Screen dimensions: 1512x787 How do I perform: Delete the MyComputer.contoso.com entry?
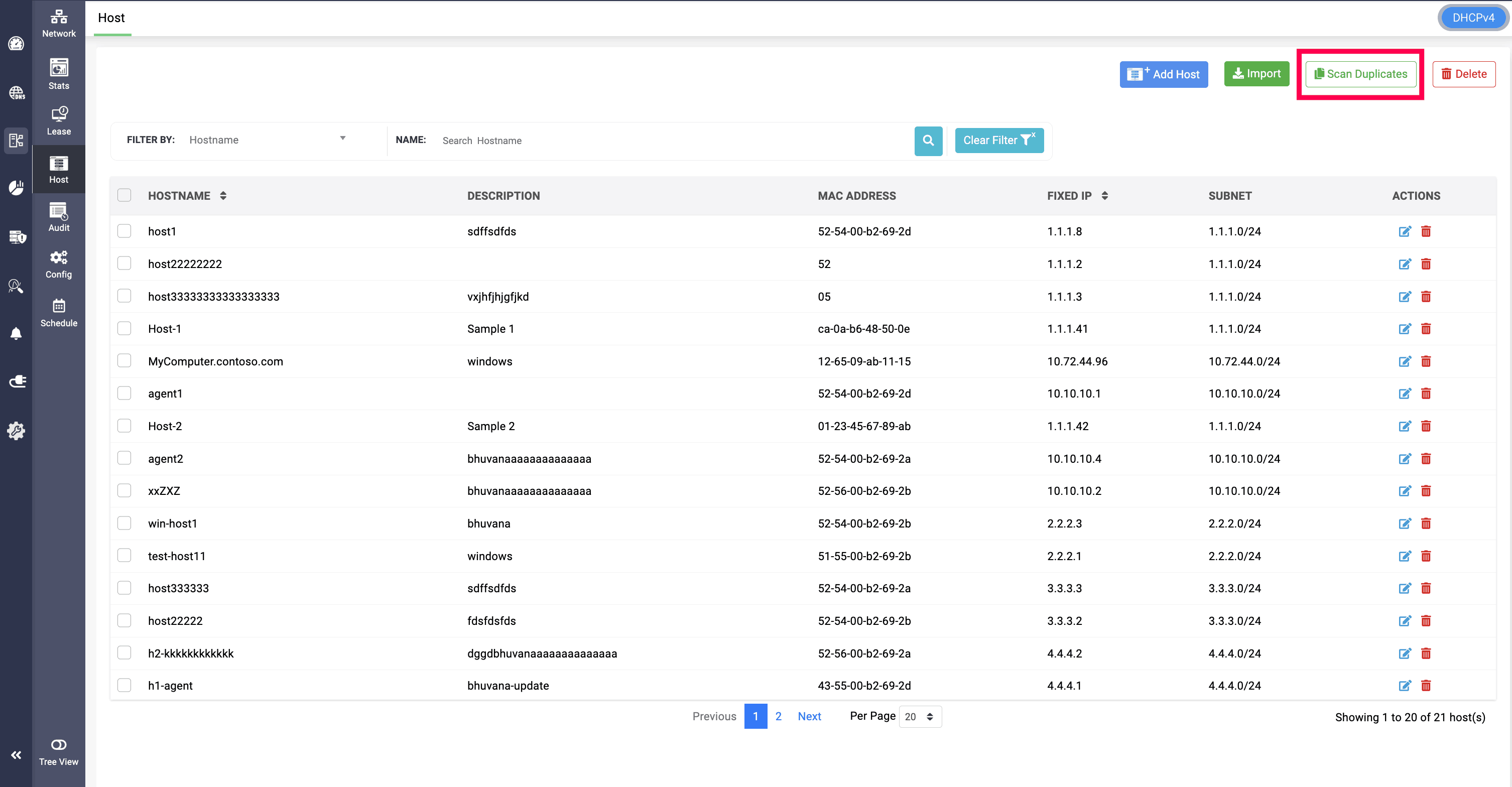[x=1426, y=361]
